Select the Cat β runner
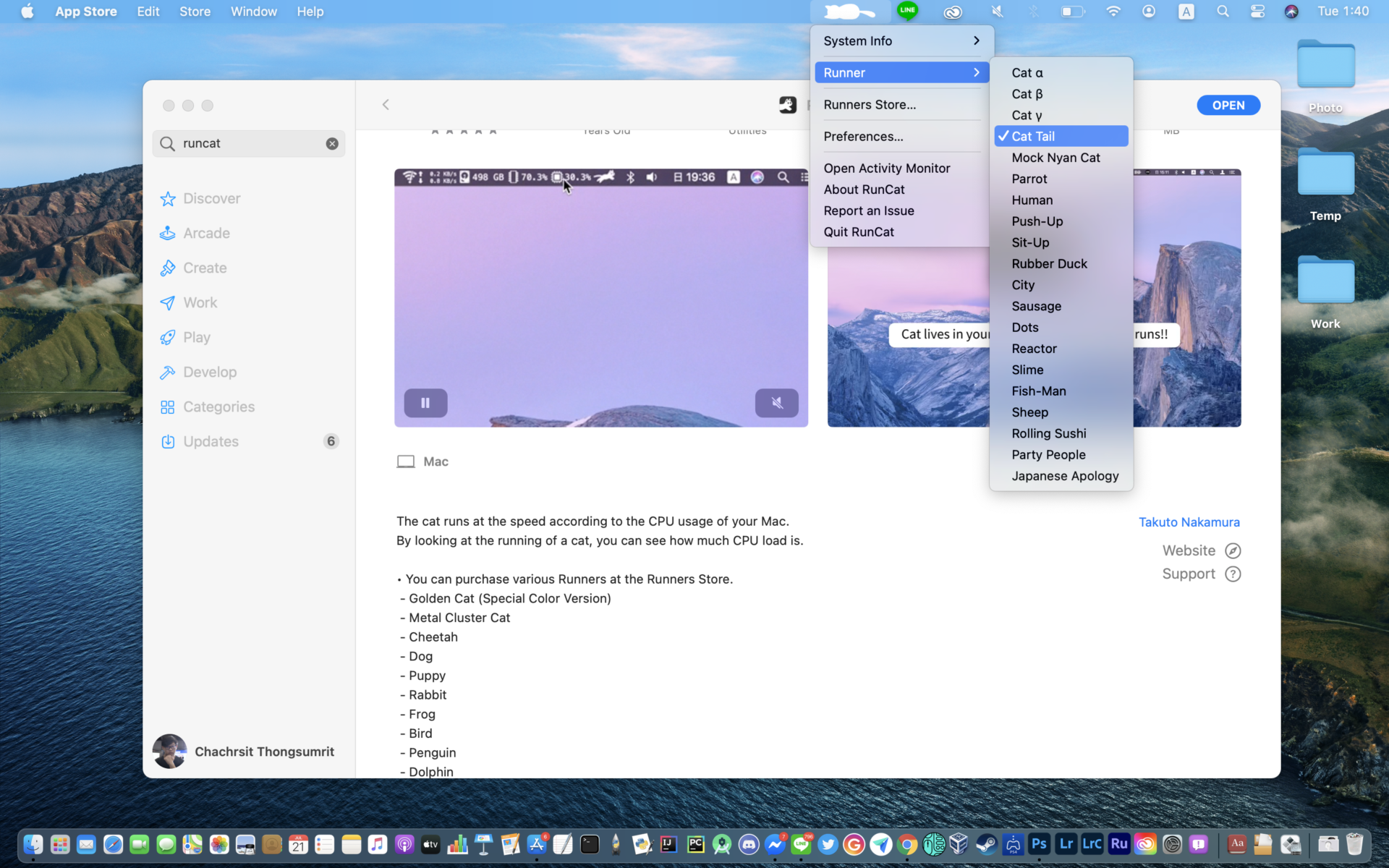 click(1061, 94)
